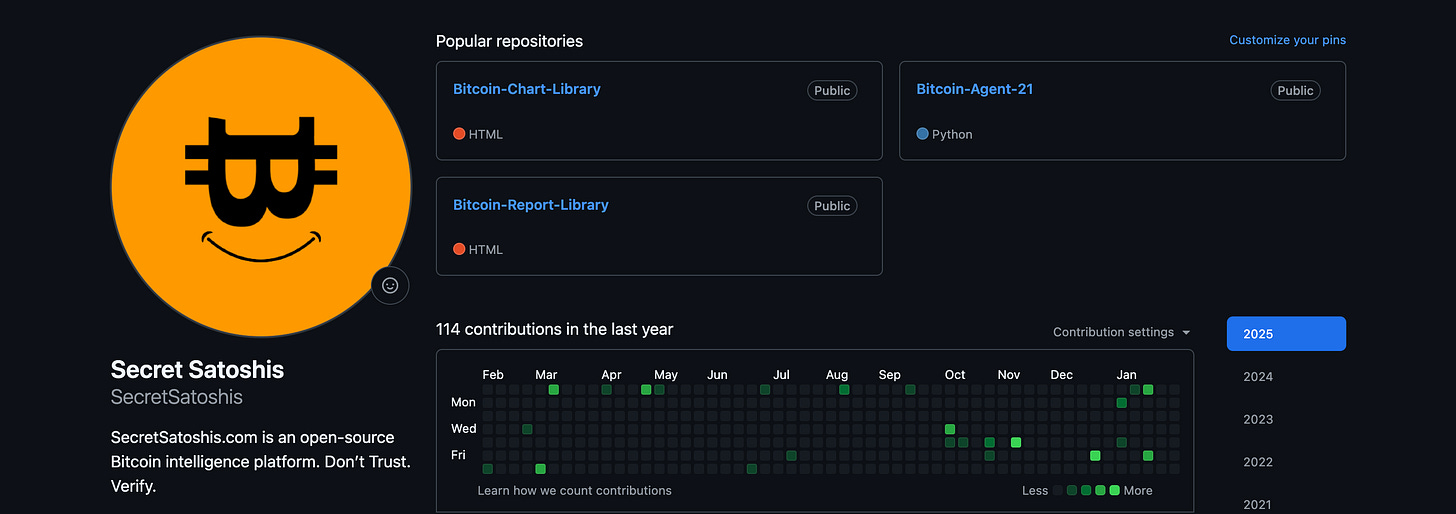Click Public badge on Bitcoin-Chart-Library
This screenshot has height=514, width=1456.
pyautogui.click(x=832, y=90)
